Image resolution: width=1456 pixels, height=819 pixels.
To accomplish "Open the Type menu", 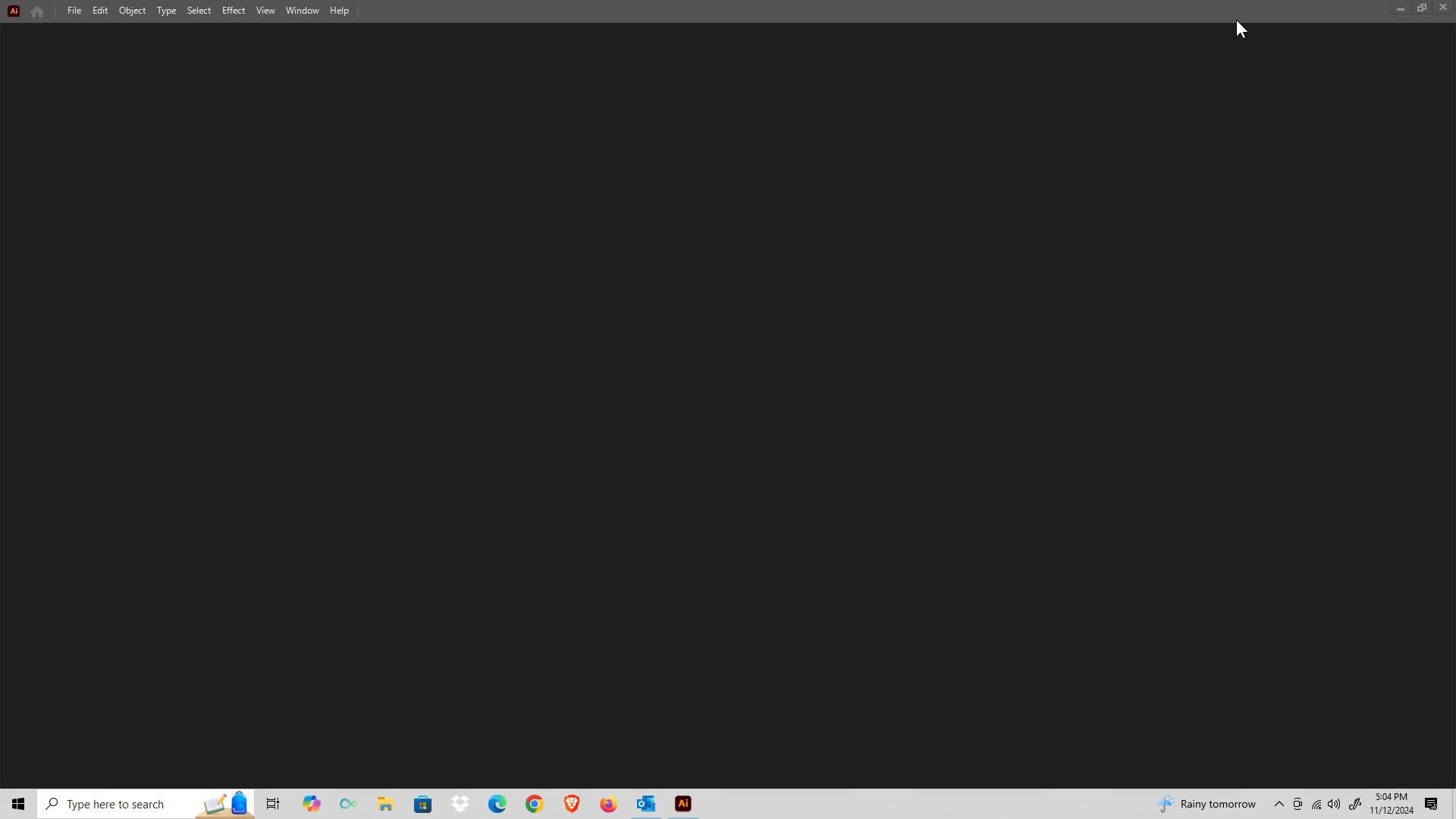I will coord(166,11).
